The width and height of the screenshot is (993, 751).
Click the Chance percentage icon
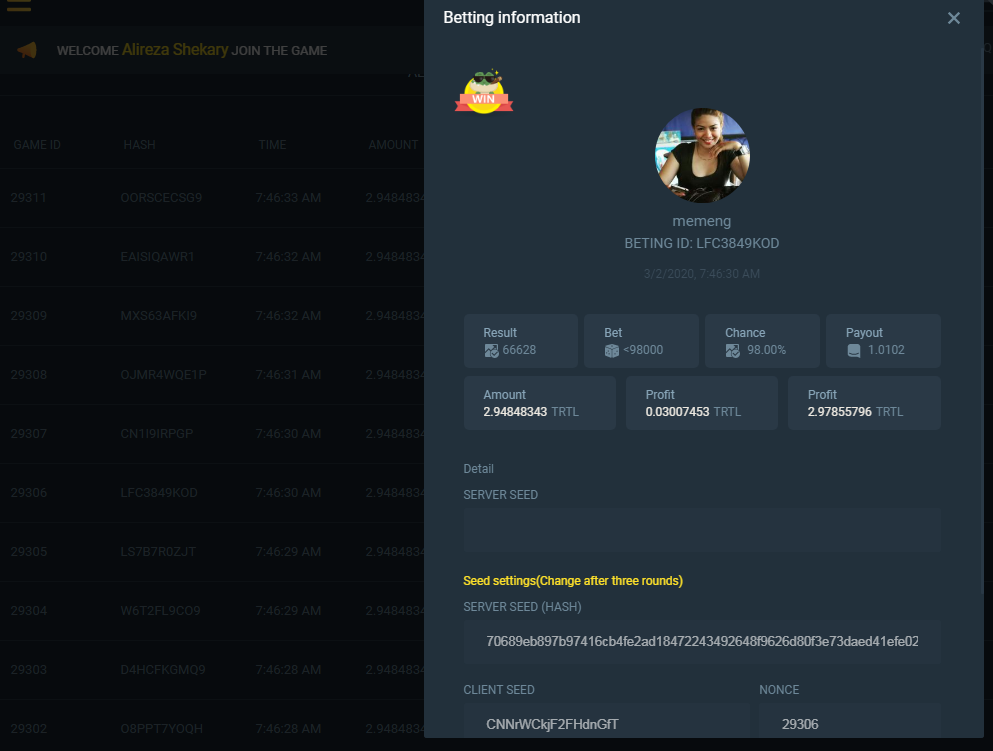[x=733, y=351]
